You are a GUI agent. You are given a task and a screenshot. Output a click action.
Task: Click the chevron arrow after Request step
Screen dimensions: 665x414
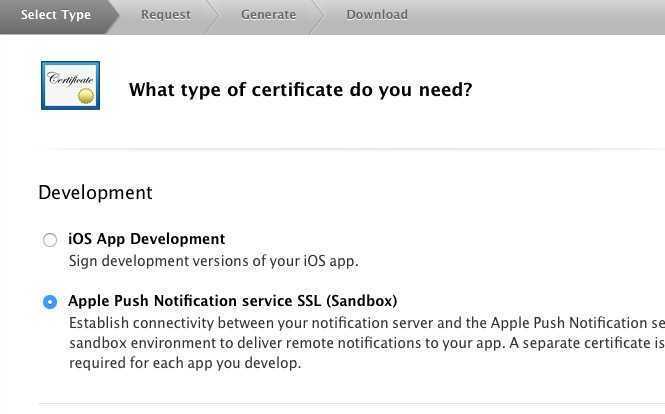tap(211, 15)
